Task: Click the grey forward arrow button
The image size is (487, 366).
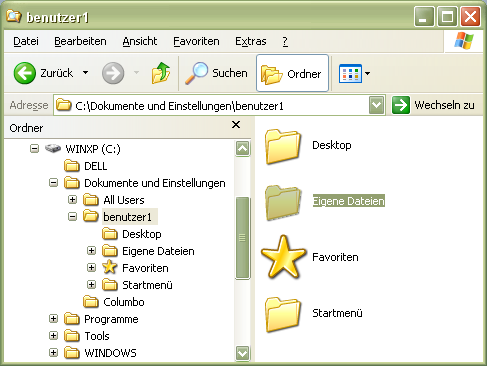Action: (x=113, y=73)
